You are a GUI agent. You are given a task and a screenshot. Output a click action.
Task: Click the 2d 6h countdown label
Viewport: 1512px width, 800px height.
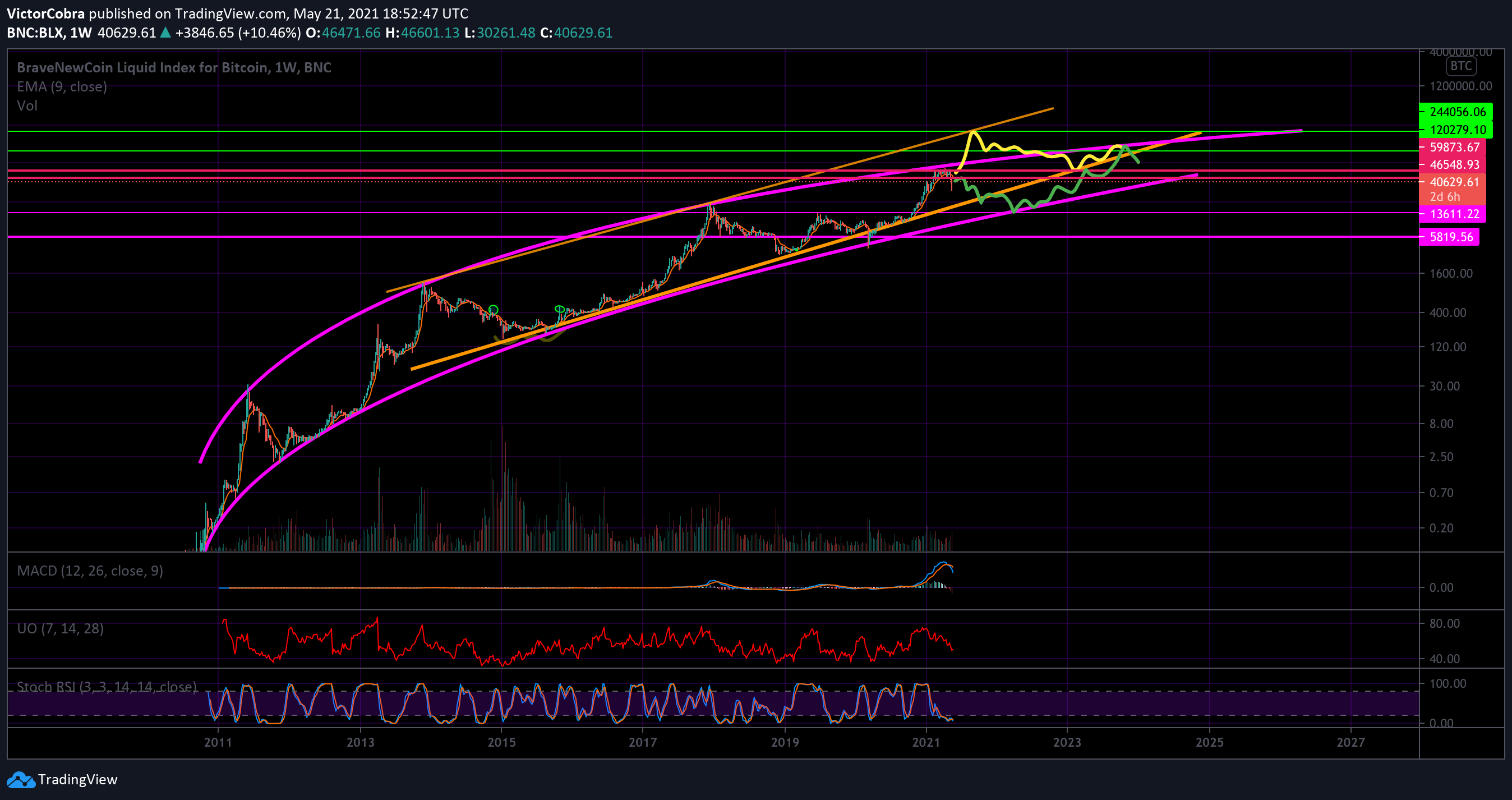[x=1445, y=196]
